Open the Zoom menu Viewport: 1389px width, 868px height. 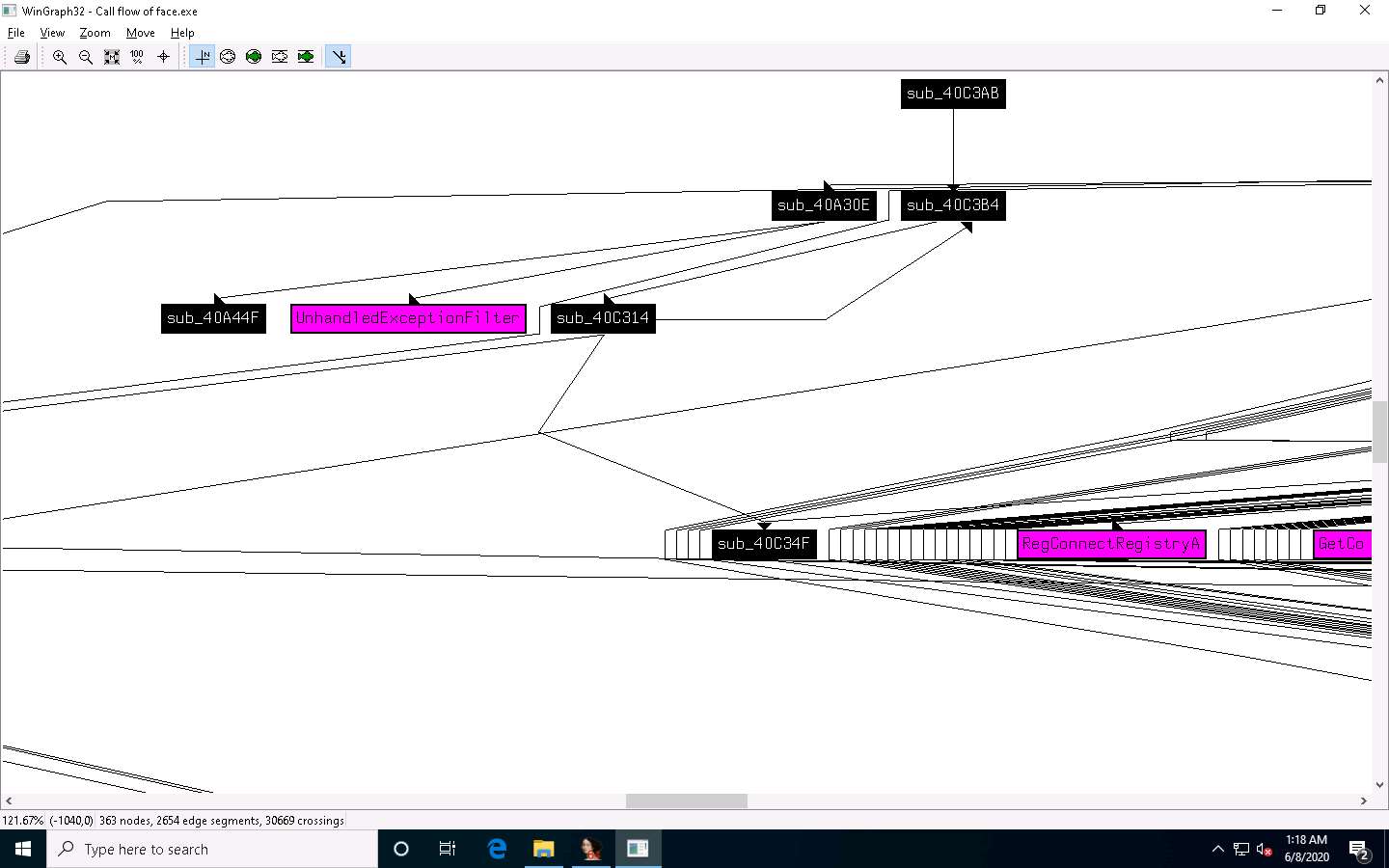tap(95, 33)
